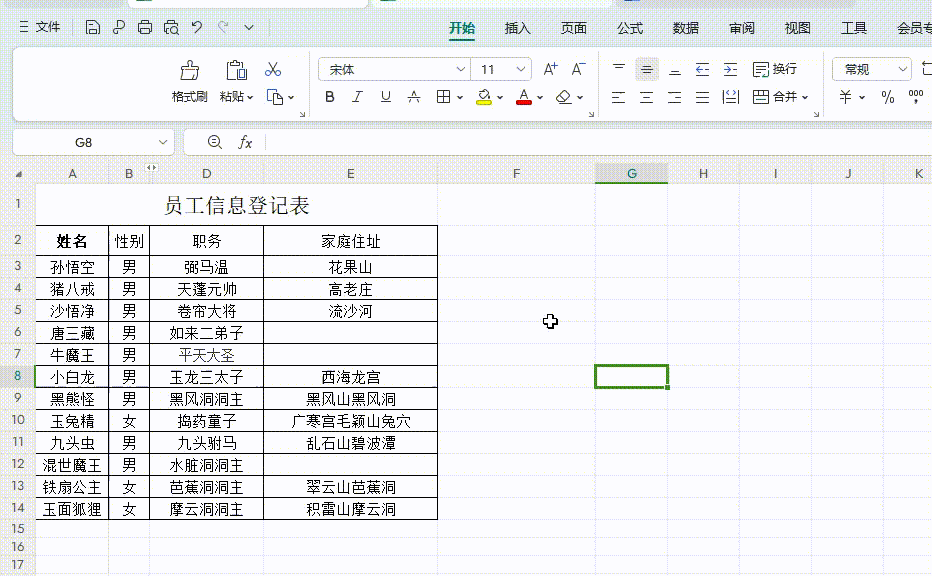
Task: Increase indent of cell content
Action: point(730,70)
